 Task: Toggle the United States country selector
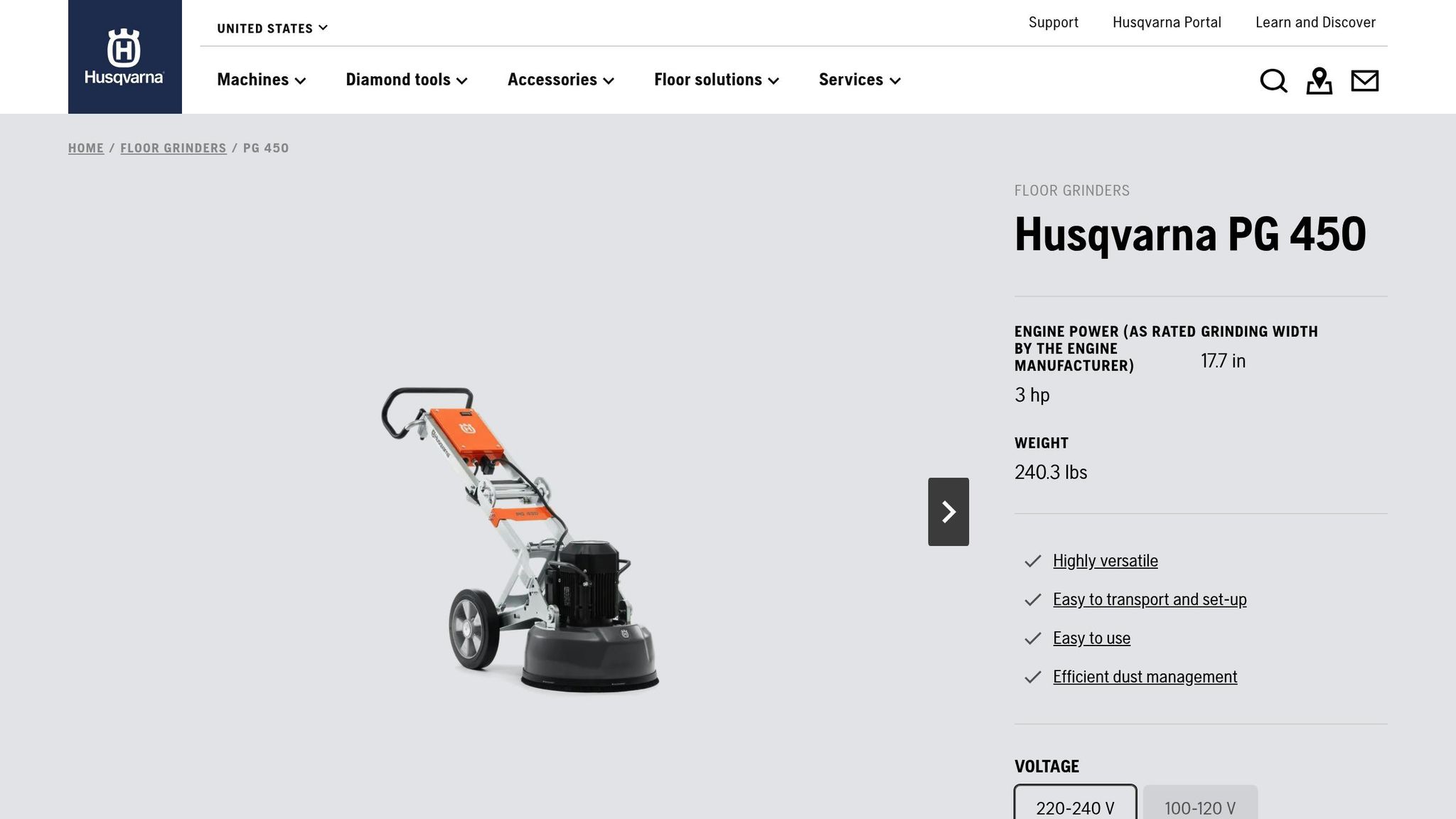pos(272,28)
